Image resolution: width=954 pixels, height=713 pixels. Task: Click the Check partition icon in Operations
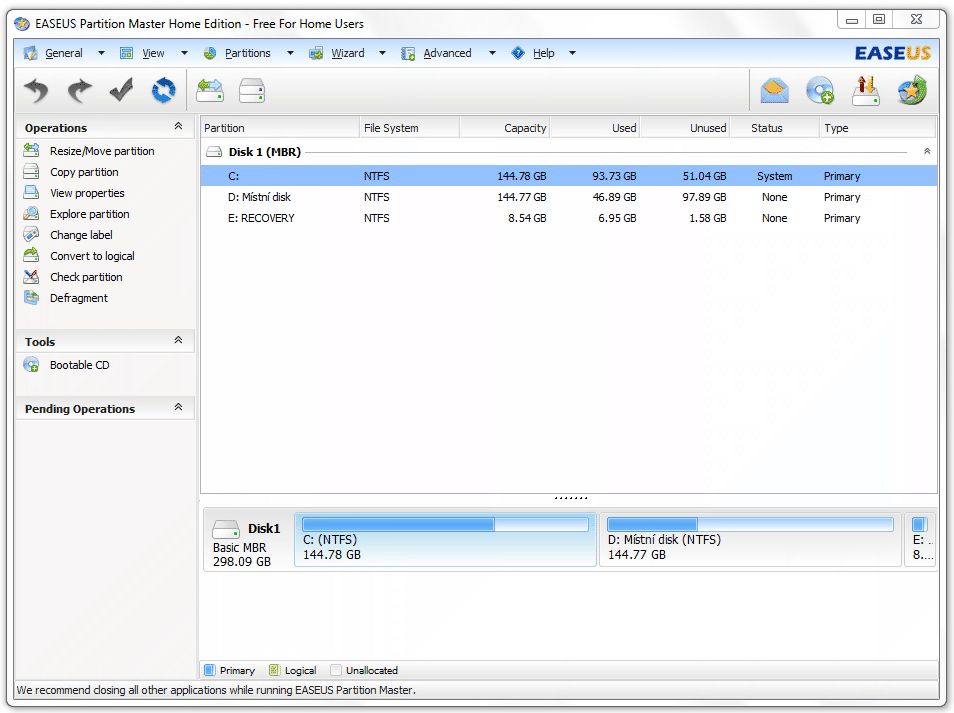31,276
